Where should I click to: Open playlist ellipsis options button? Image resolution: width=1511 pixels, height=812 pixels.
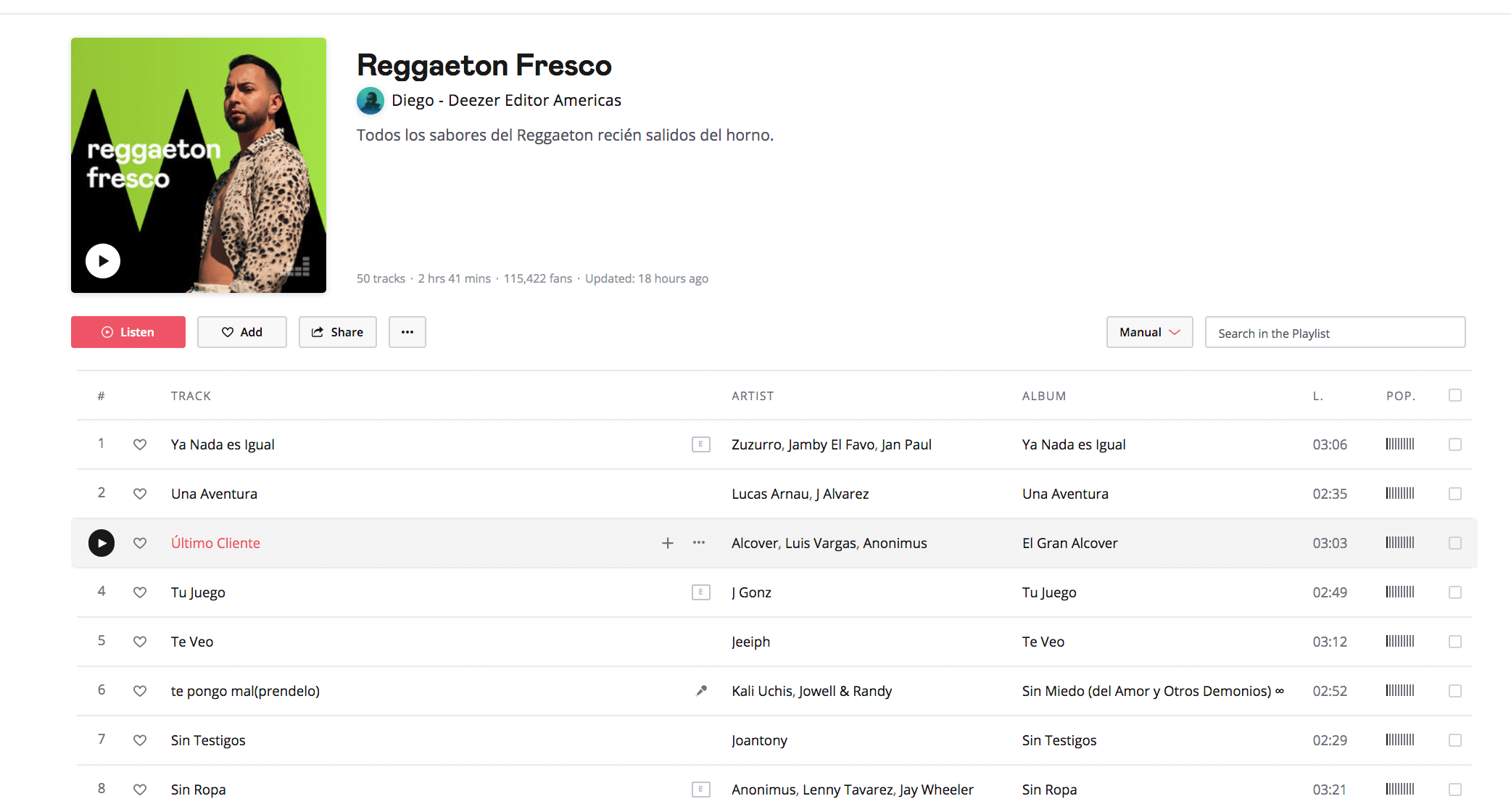click(x=407, y=332)
